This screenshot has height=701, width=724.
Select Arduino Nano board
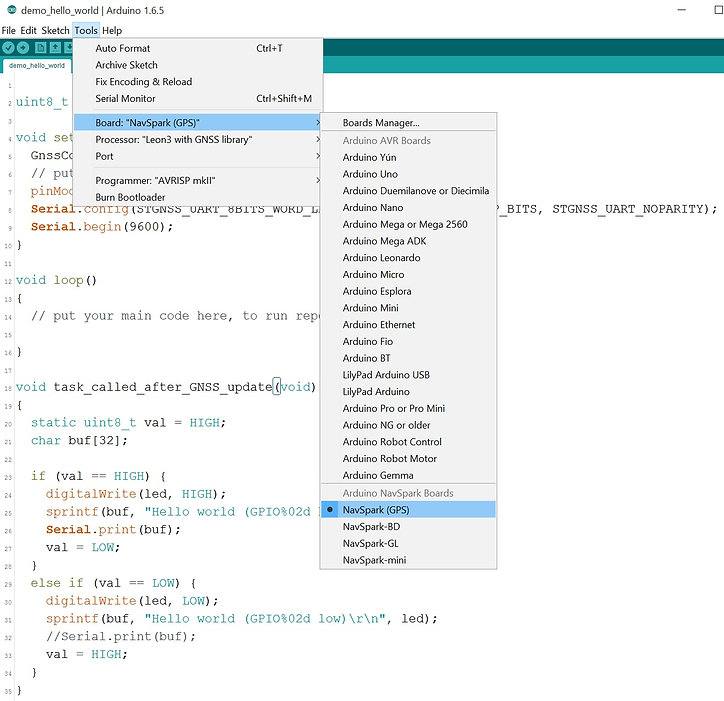(408, 207)
